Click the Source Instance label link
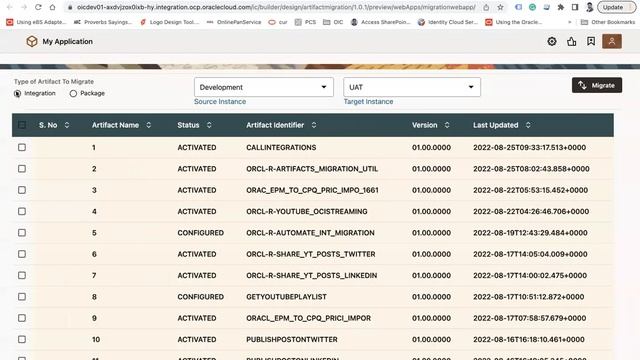The image size is (640, 360). click(x=220, y=102)
